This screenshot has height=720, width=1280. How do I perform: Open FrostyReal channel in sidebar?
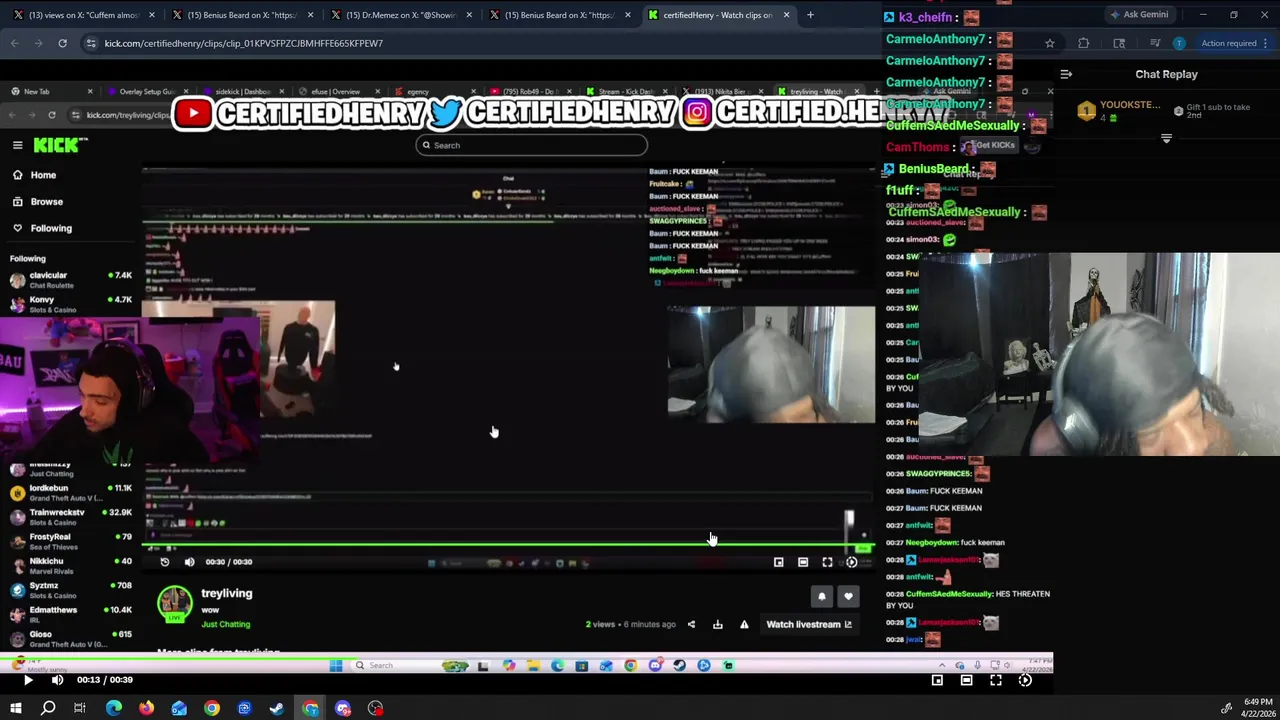pyautogui.click(x=70, y=541)
